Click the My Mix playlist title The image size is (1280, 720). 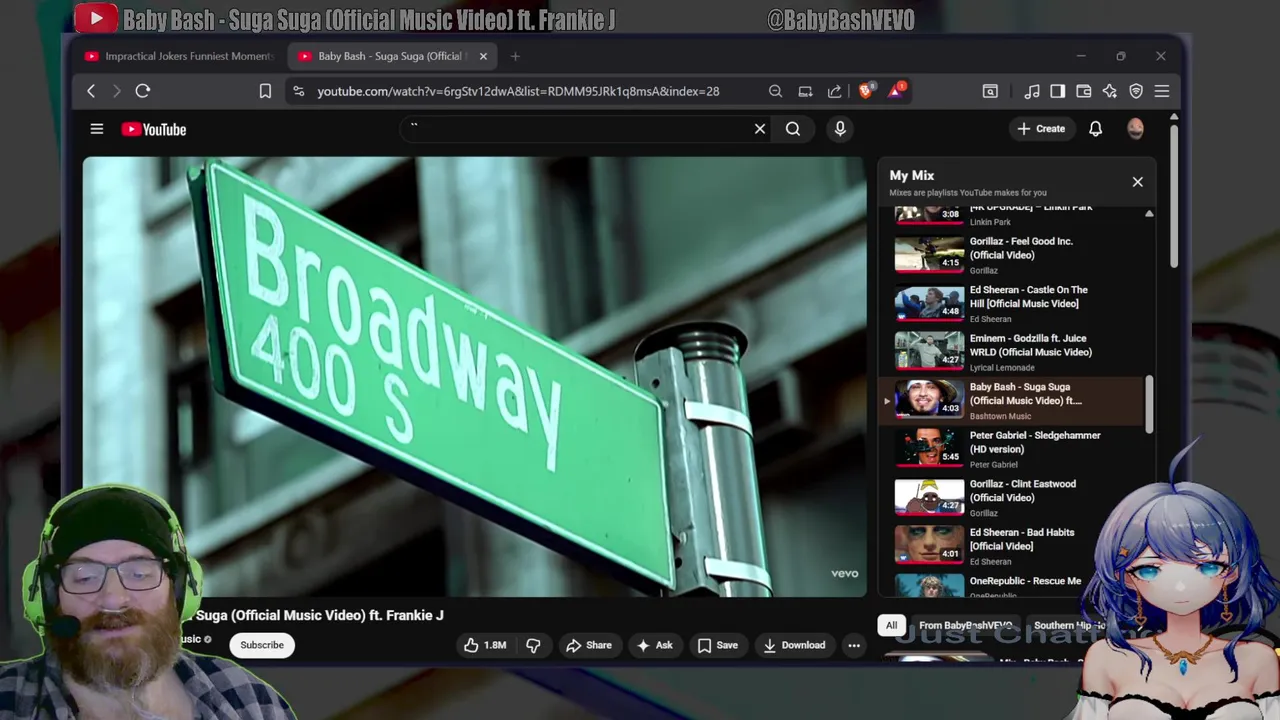click(912, 175)
